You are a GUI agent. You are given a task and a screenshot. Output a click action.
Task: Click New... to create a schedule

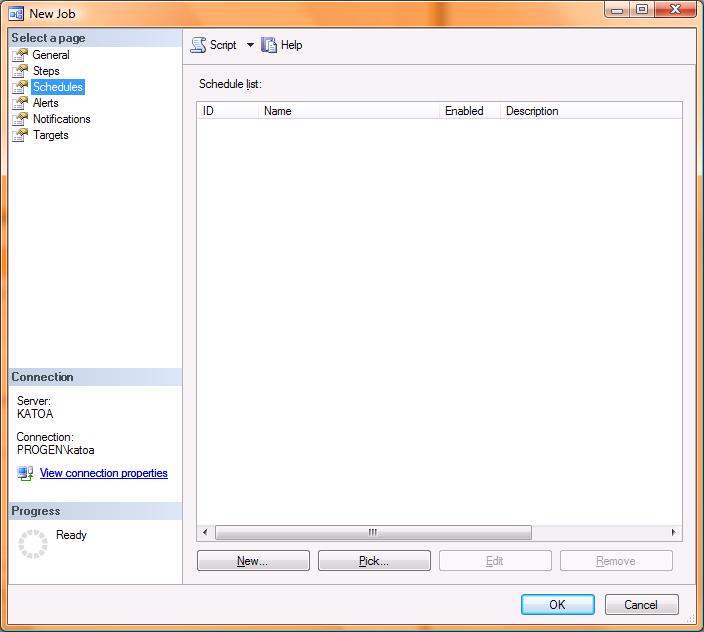(253, 561)
